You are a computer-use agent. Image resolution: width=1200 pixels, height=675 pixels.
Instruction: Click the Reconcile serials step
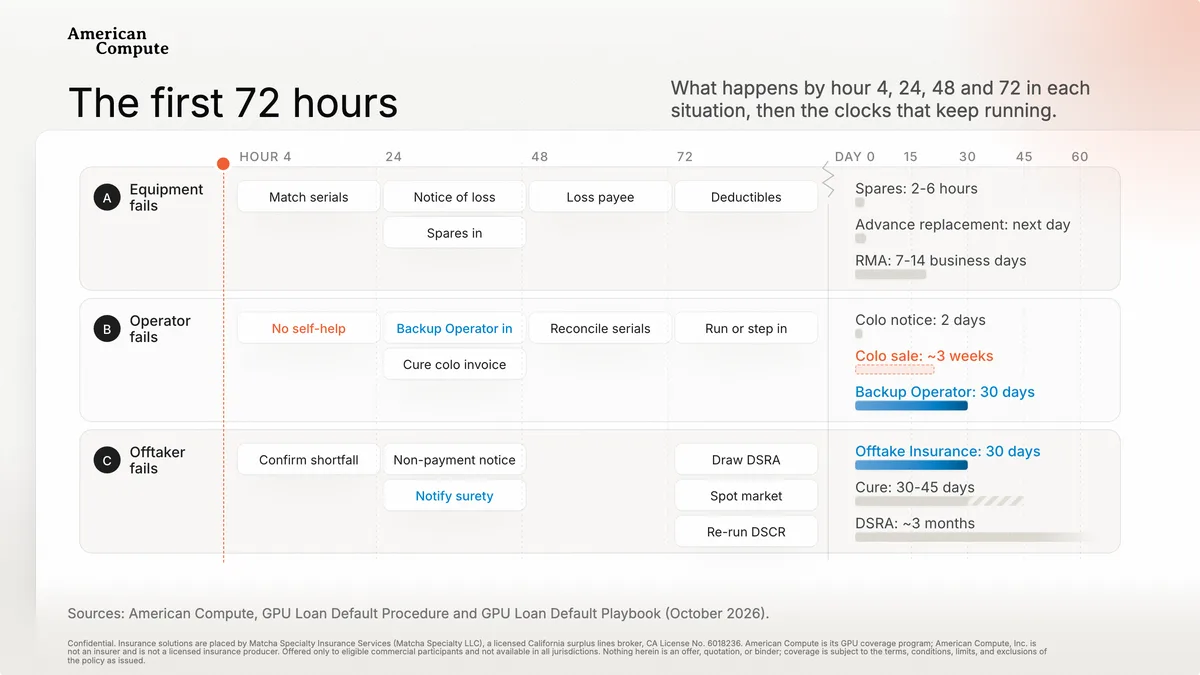[x=600, y=328]
